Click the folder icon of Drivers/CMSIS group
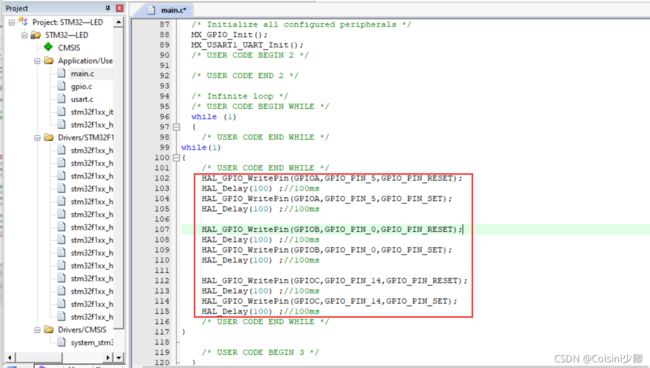Screen dimensions: 650x368 (x=49, y=329)
